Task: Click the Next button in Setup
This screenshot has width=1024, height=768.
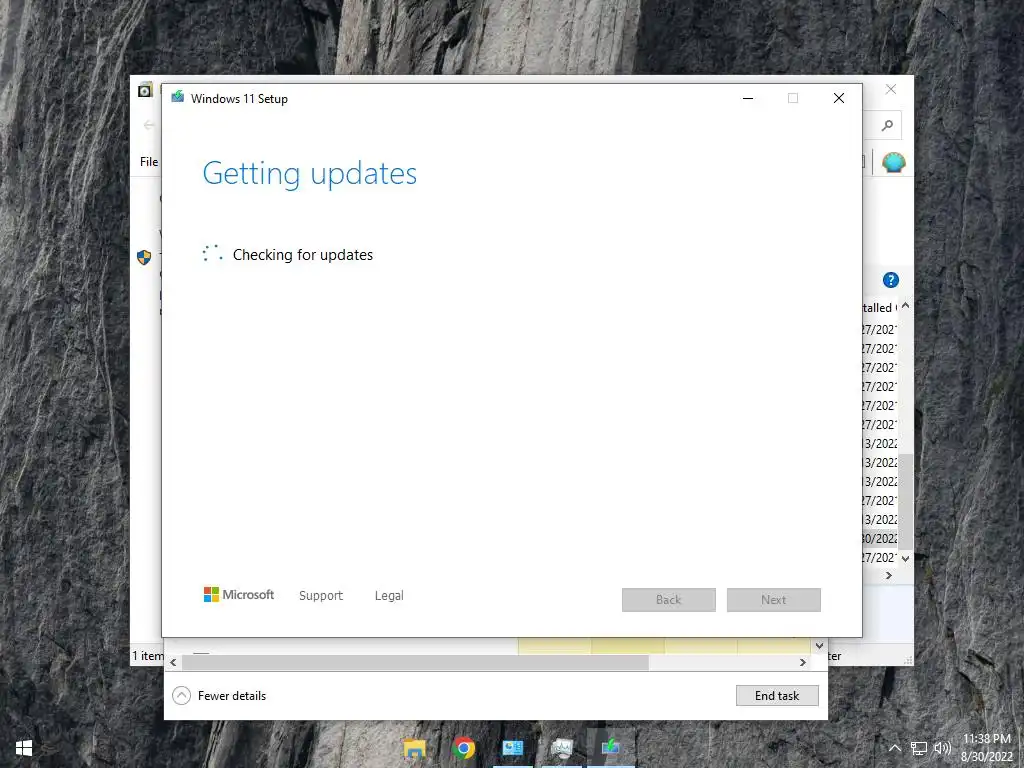Action: pos(773,600)
